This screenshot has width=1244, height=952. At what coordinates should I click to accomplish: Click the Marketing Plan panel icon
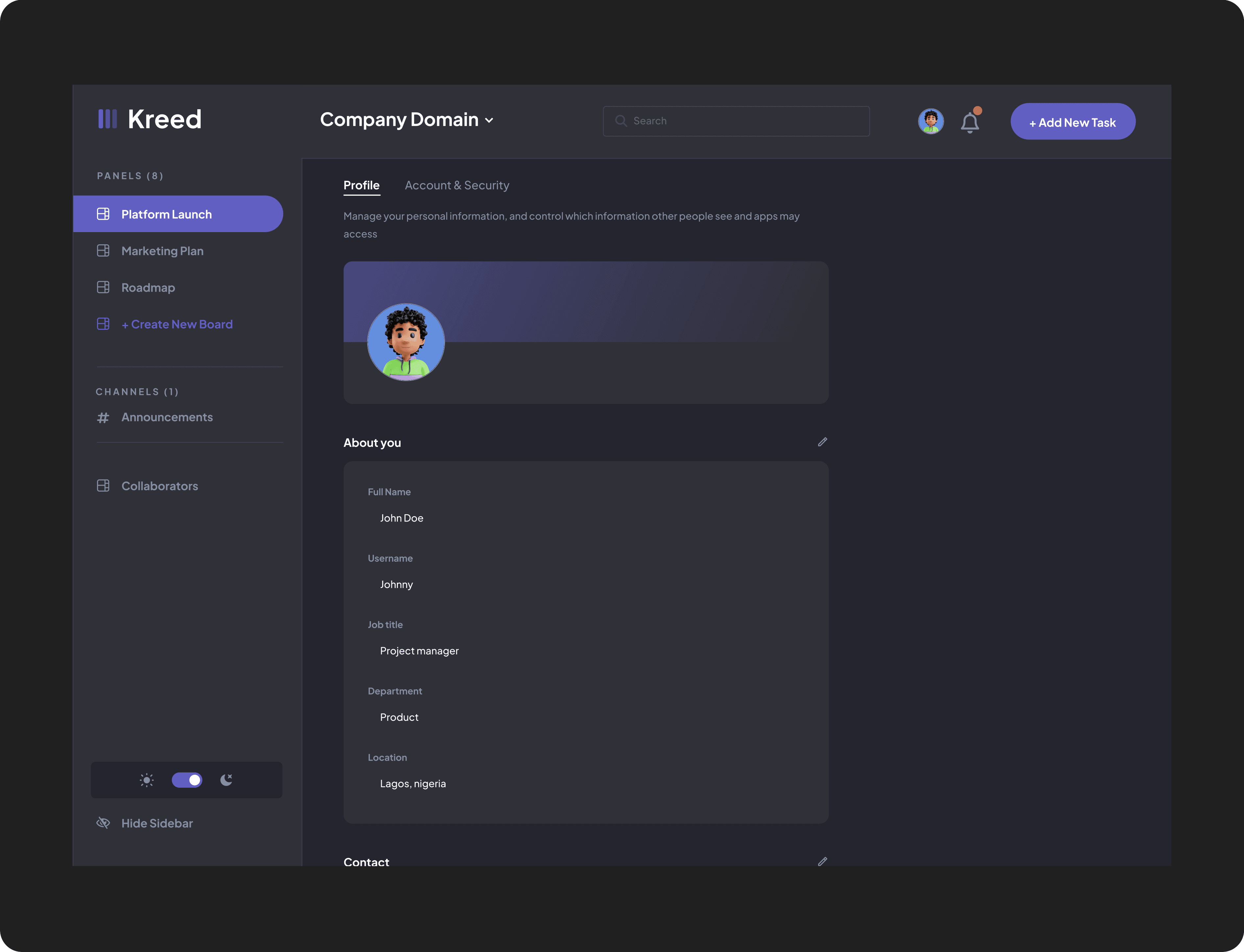tap(103, 251)
